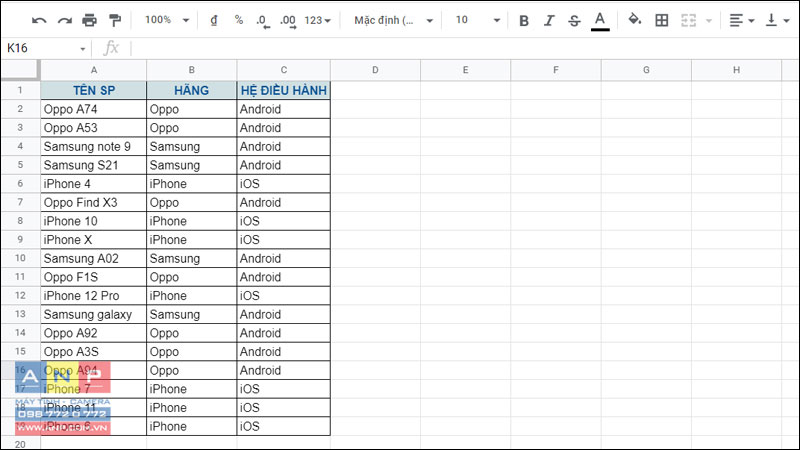This screenshot has width=800, height=450.
Task: Format as currency (đ)
Action: click(x=214, y=20)
